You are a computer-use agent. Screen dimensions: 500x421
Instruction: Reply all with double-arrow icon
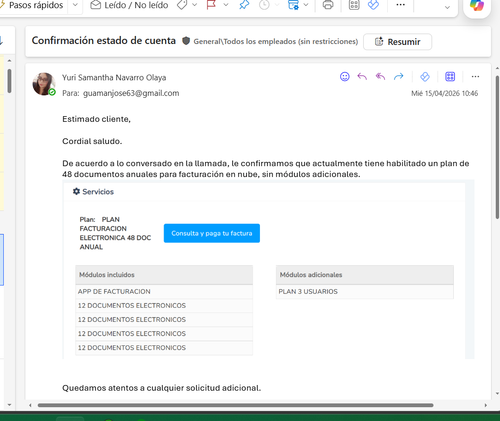coord(380,77)
